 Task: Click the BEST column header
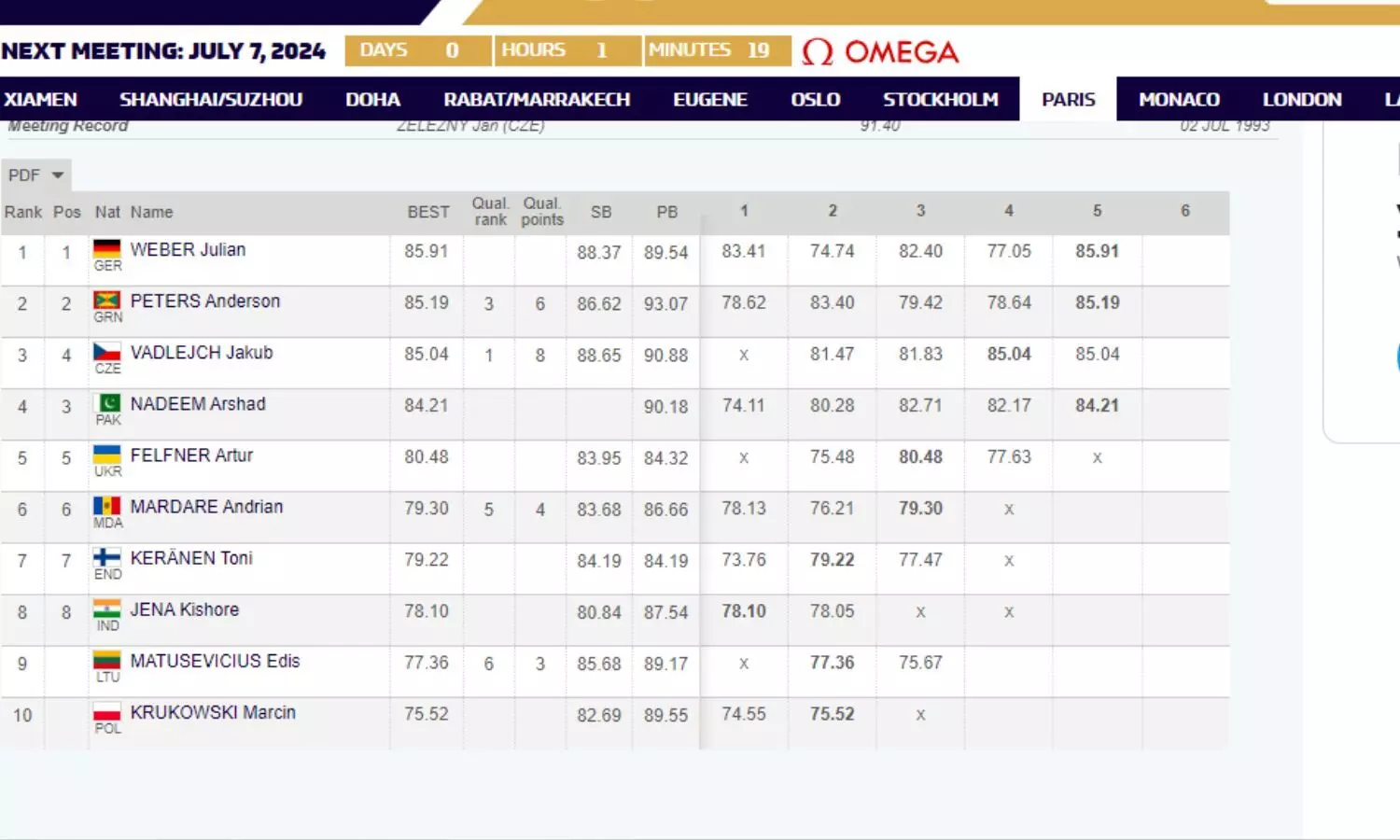428,213
